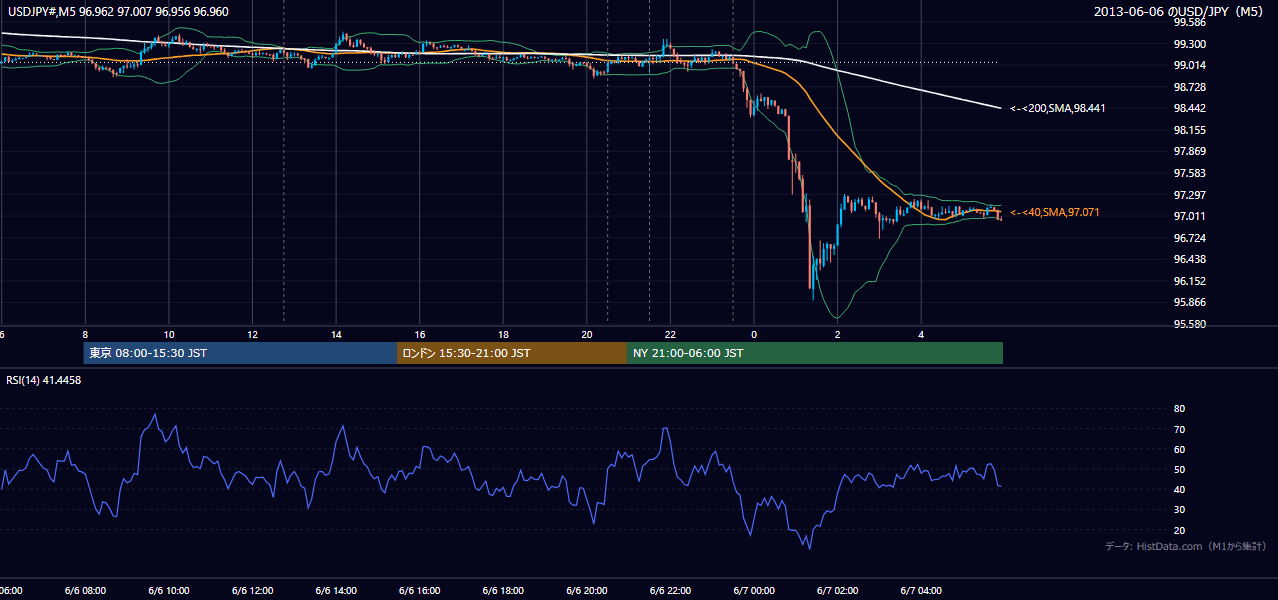Click the 6/7 04:00 date label

[x=921, y=590]
